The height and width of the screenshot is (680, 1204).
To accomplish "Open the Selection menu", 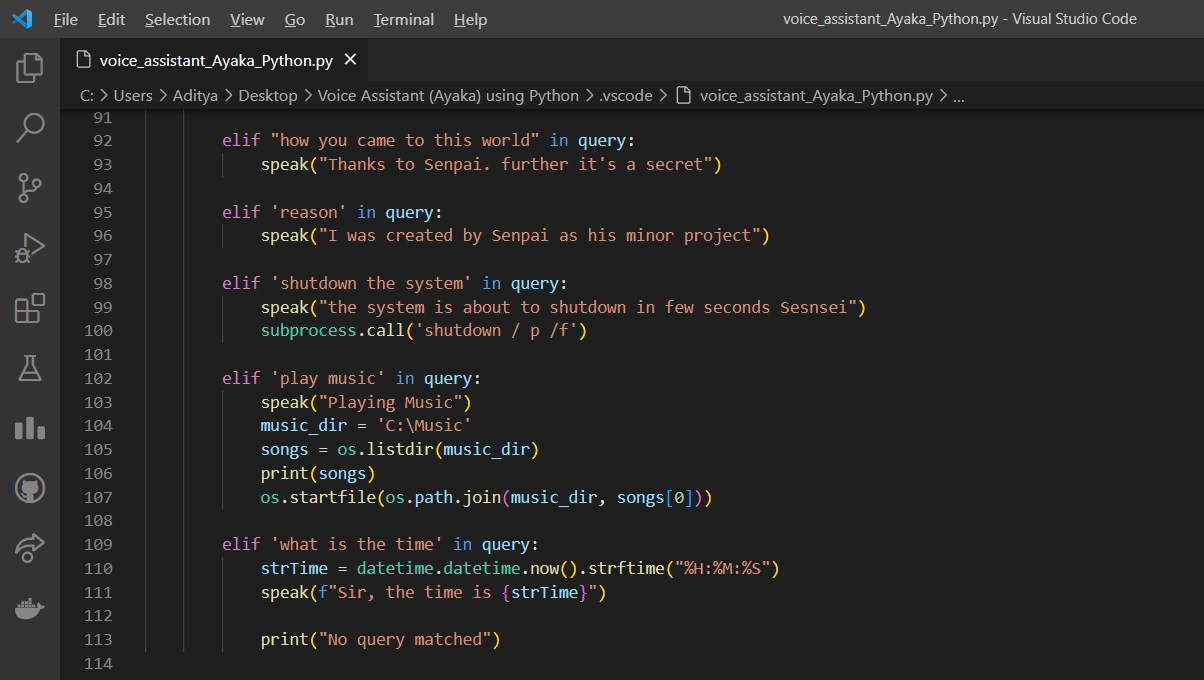I will pos(177,19).
